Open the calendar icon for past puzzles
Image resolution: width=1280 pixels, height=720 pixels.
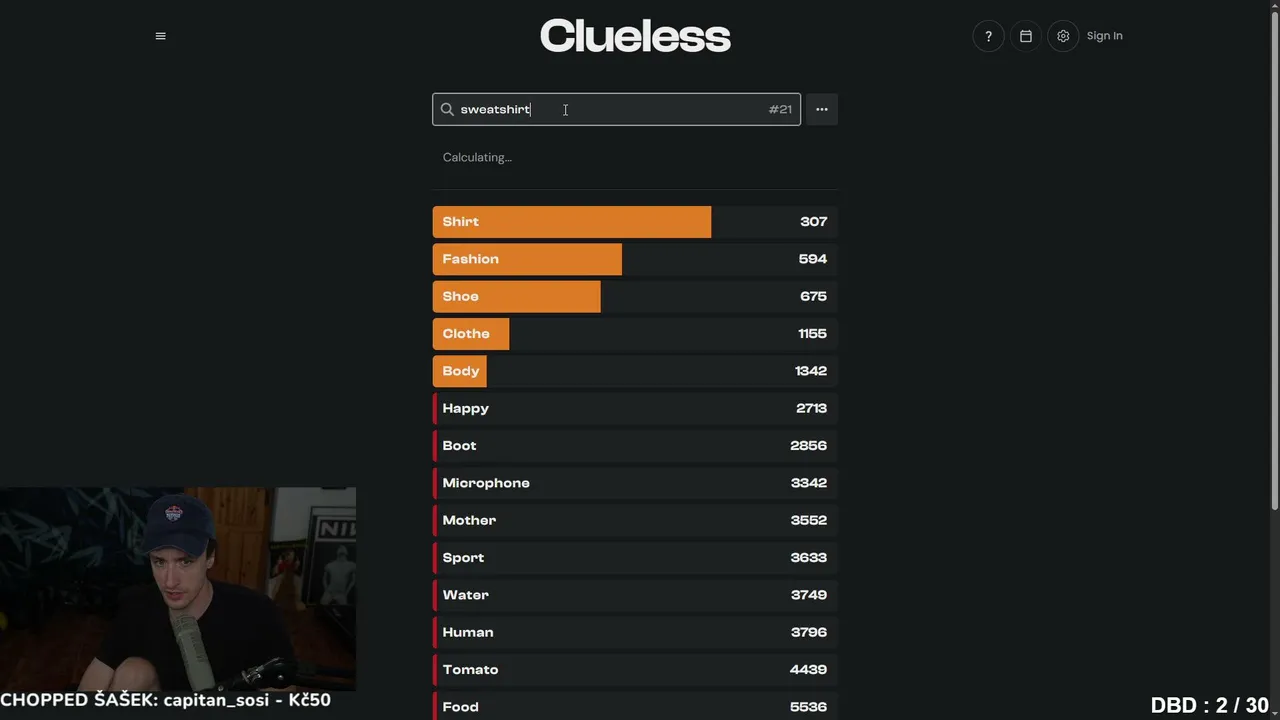point(1025,36)
